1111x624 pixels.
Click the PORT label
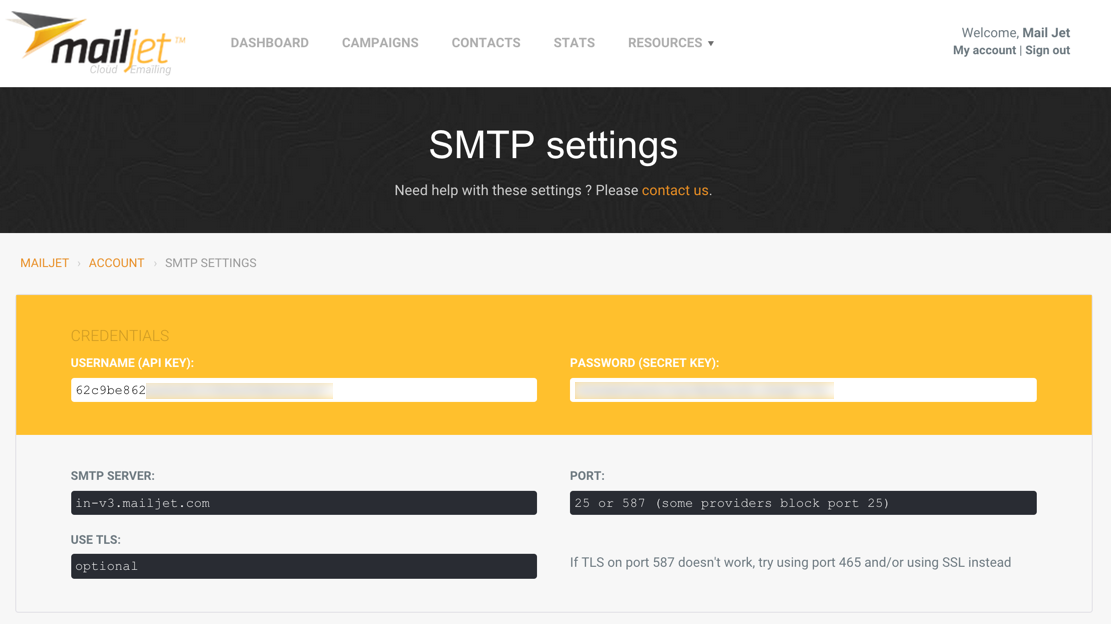coord(587,476)
